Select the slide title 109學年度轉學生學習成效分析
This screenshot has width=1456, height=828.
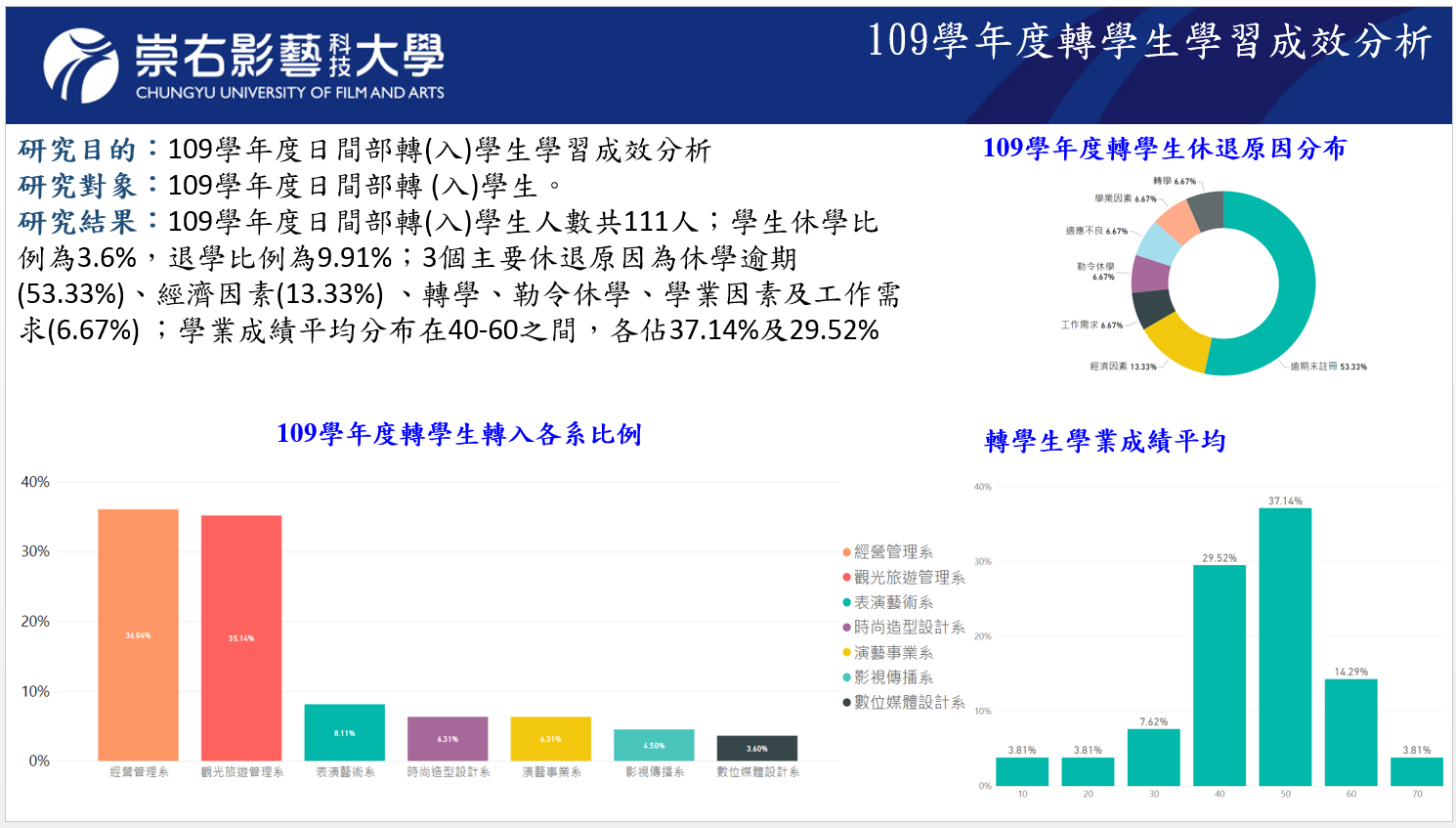(1149, 41)
